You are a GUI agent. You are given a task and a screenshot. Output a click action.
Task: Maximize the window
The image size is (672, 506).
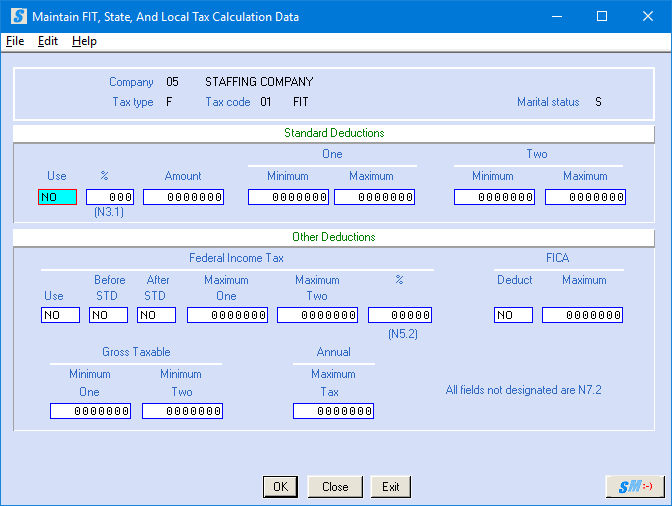click(x=602, y=16)
